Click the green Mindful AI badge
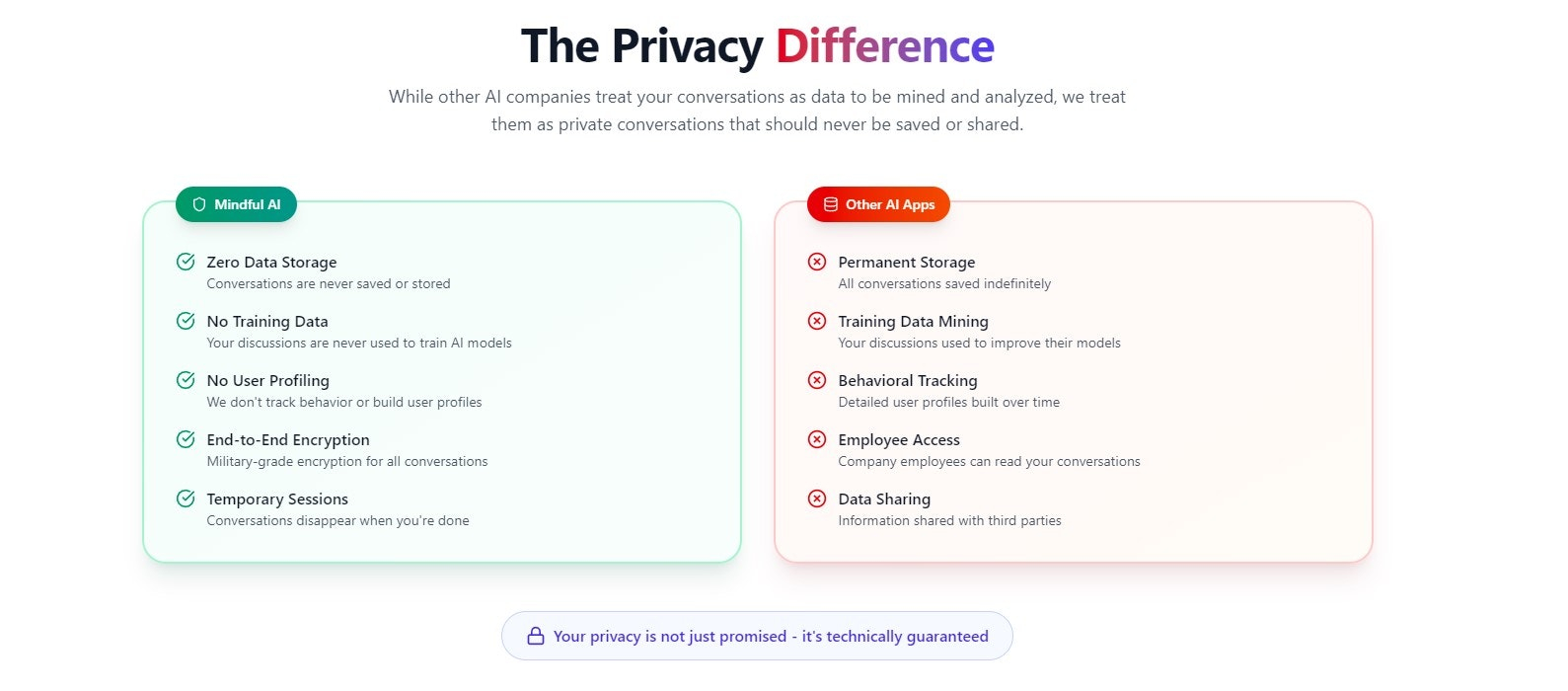 [x=237, y=204]
